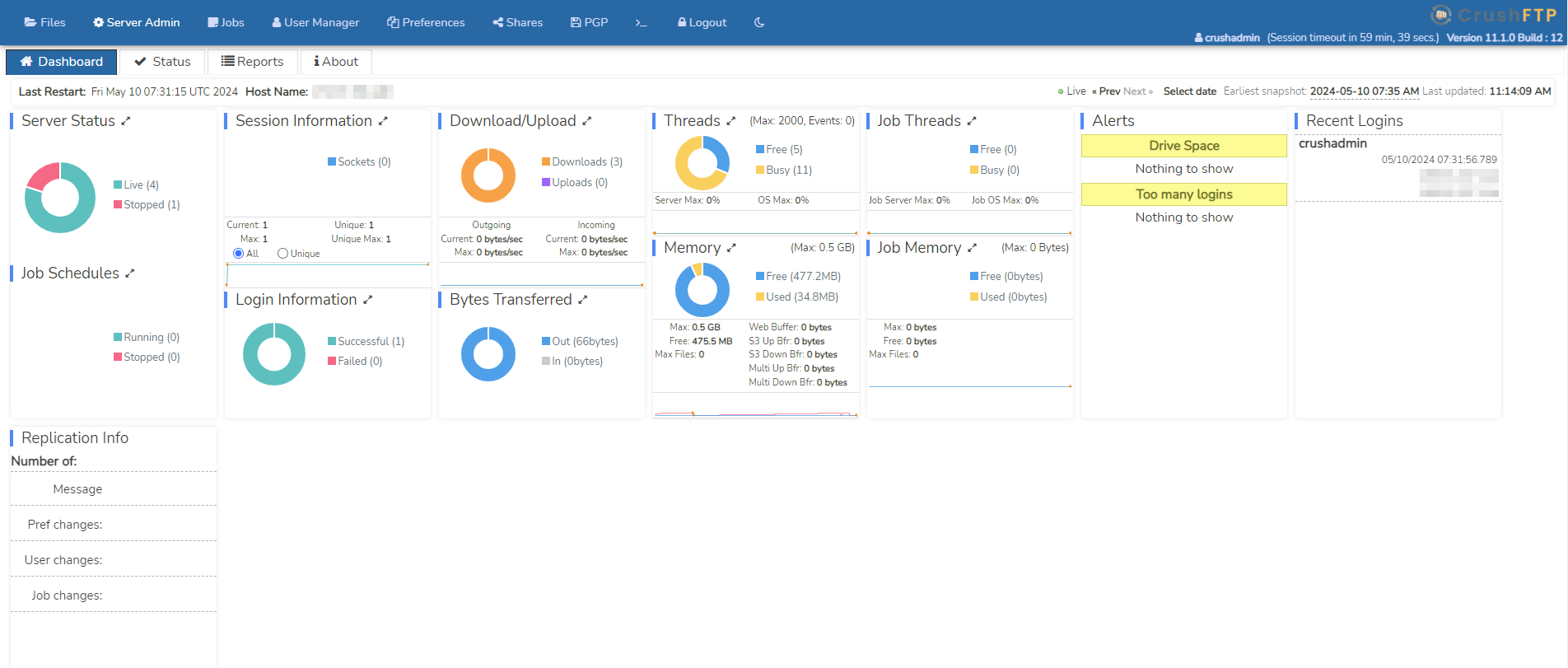Viewport: 1568px width, 668px height.
Task: Expand the Bytes Transferred panel
Action: click(x=583, y=300)
